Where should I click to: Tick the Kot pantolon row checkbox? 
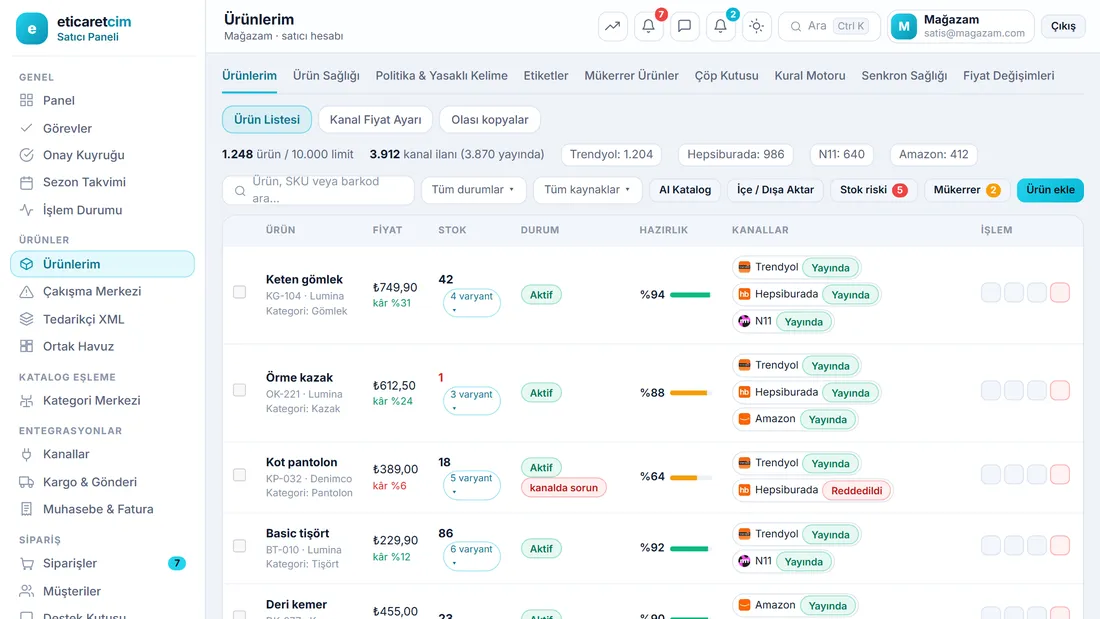click(x=239, y=475)
